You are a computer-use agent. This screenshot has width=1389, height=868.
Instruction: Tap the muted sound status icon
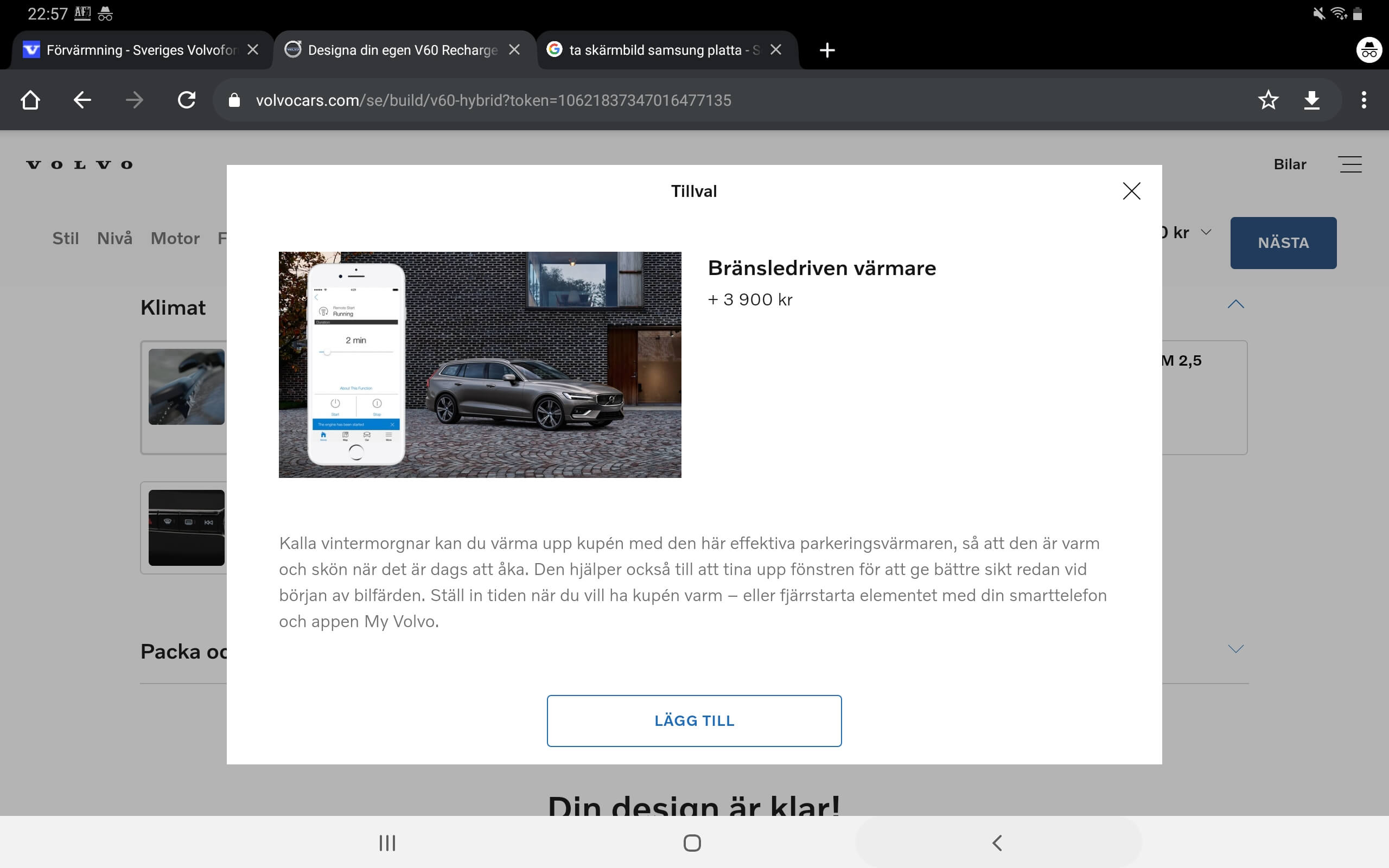coord(1319,13)
